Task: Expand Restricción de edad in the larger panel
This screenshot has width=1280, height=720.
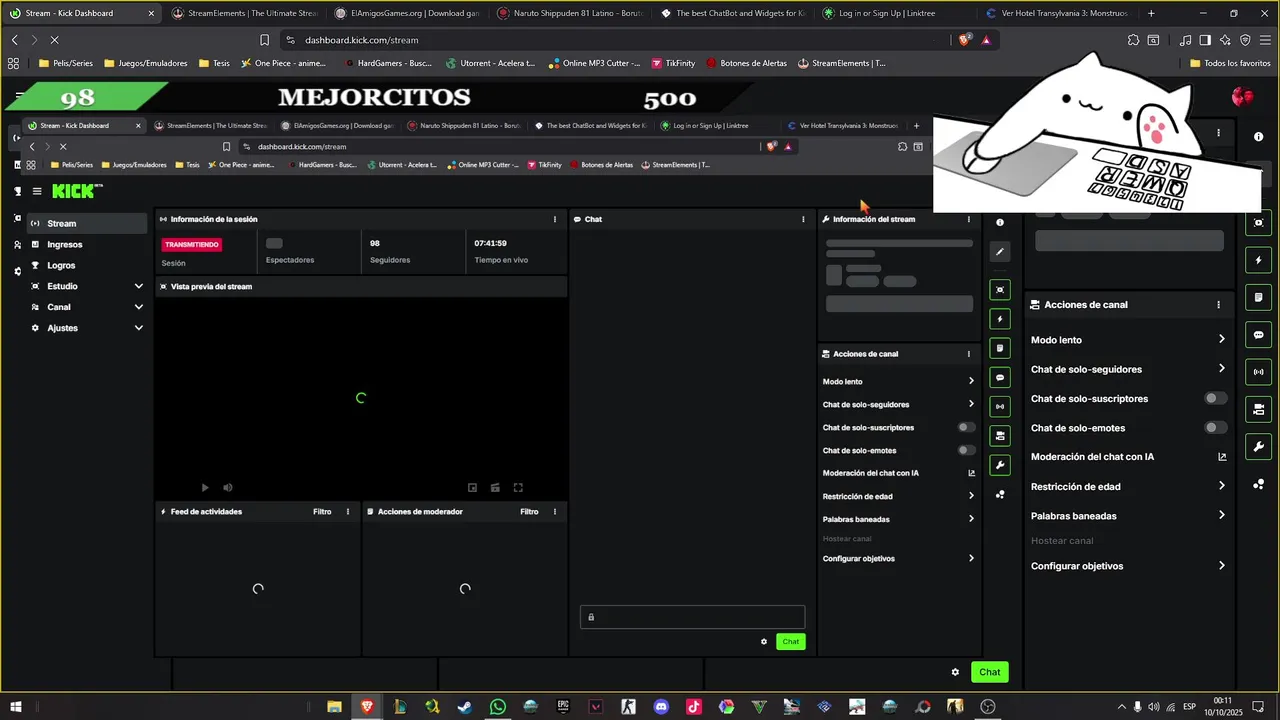Action: (x=1128, y=486)
